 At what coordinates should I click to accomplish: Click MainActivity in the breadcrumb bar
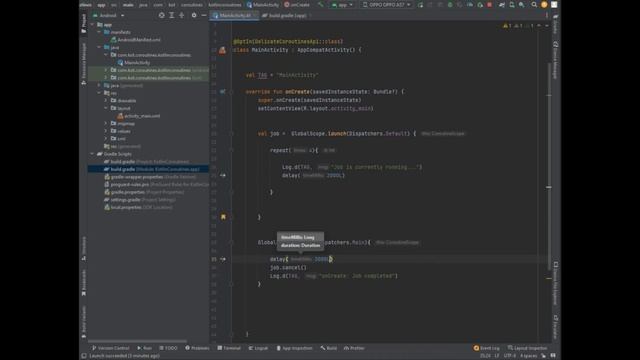pyautogui.click(x=263, y=5)
